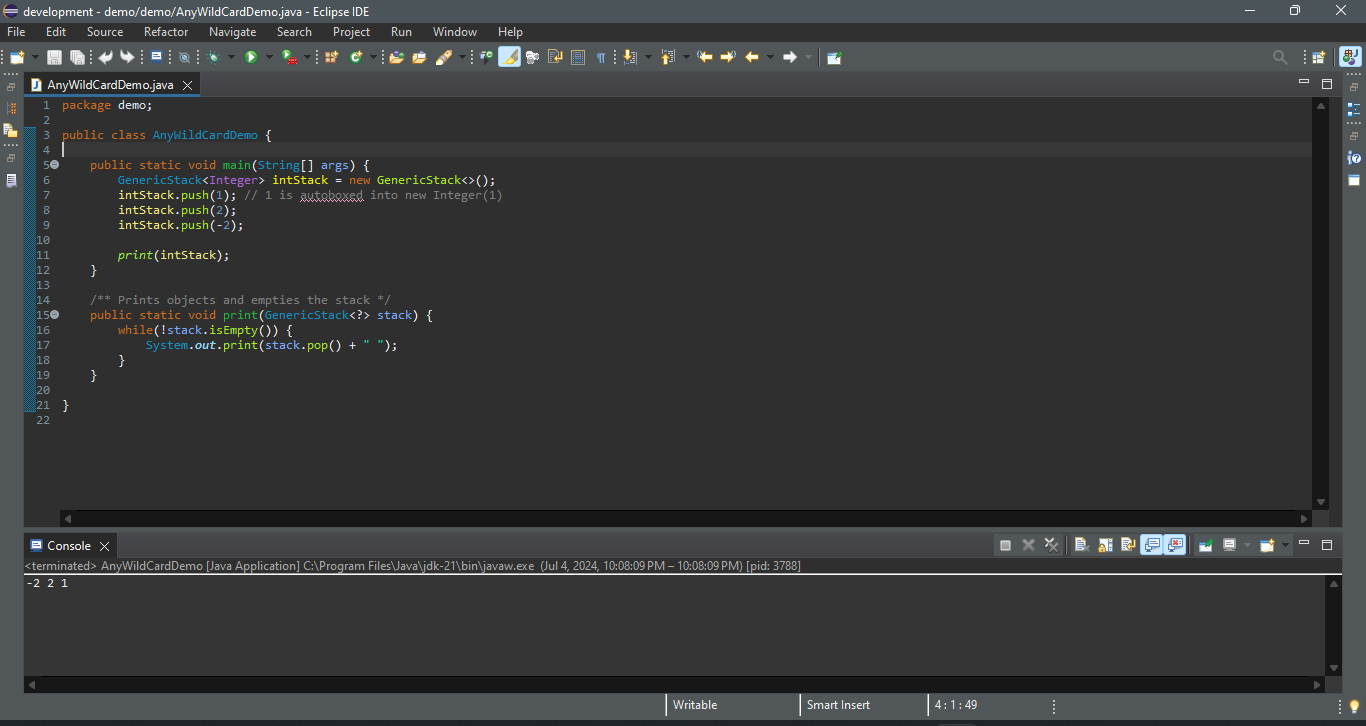Screen dimensions: 1366x726
Task: Open the Back history dropdown arrow
Action: 770,58
